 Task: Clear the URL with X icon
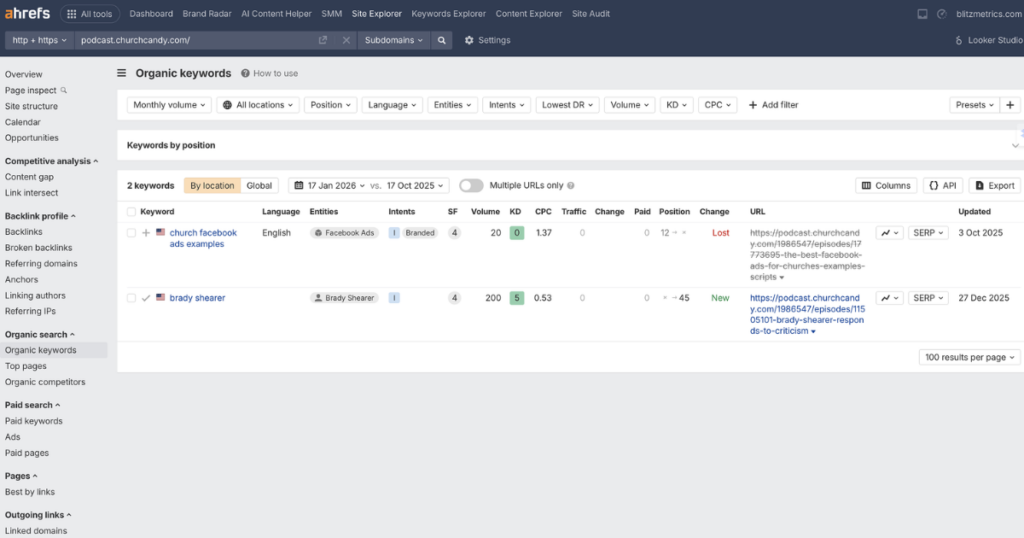[346, 40]
